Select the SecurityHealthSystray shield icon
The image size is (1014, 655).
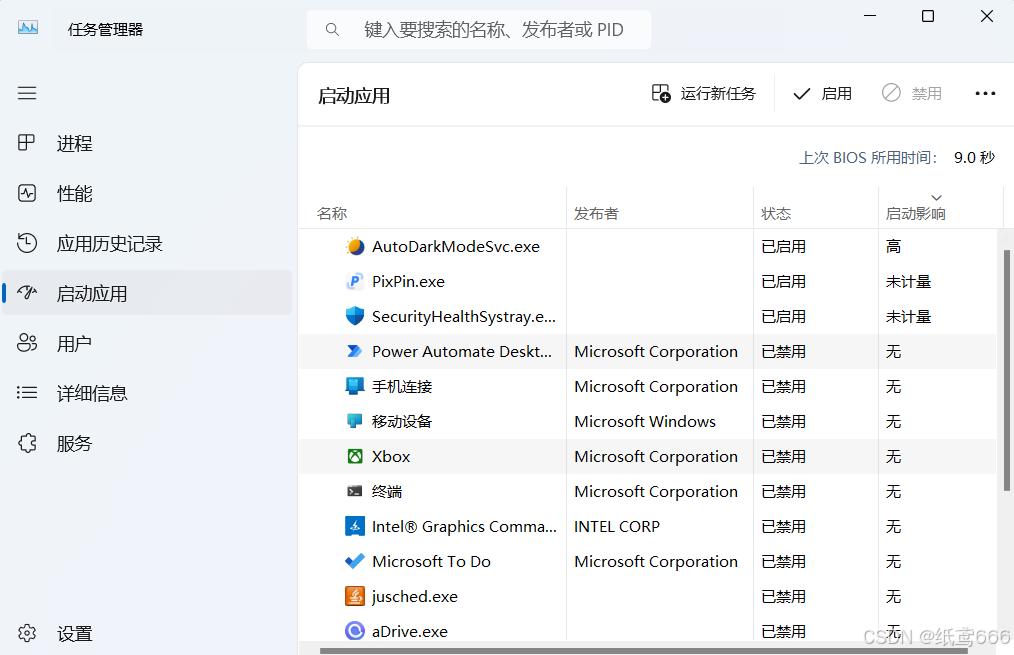pyautogui.click(x=355, y=316)
